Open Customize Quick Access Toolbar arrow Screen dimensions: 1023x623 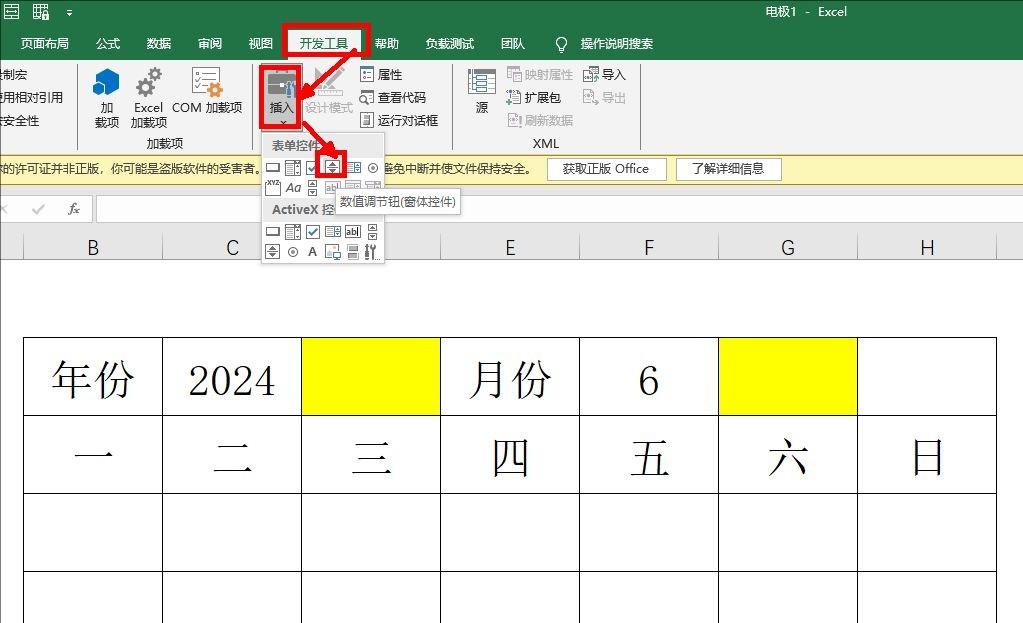[69, 12]
